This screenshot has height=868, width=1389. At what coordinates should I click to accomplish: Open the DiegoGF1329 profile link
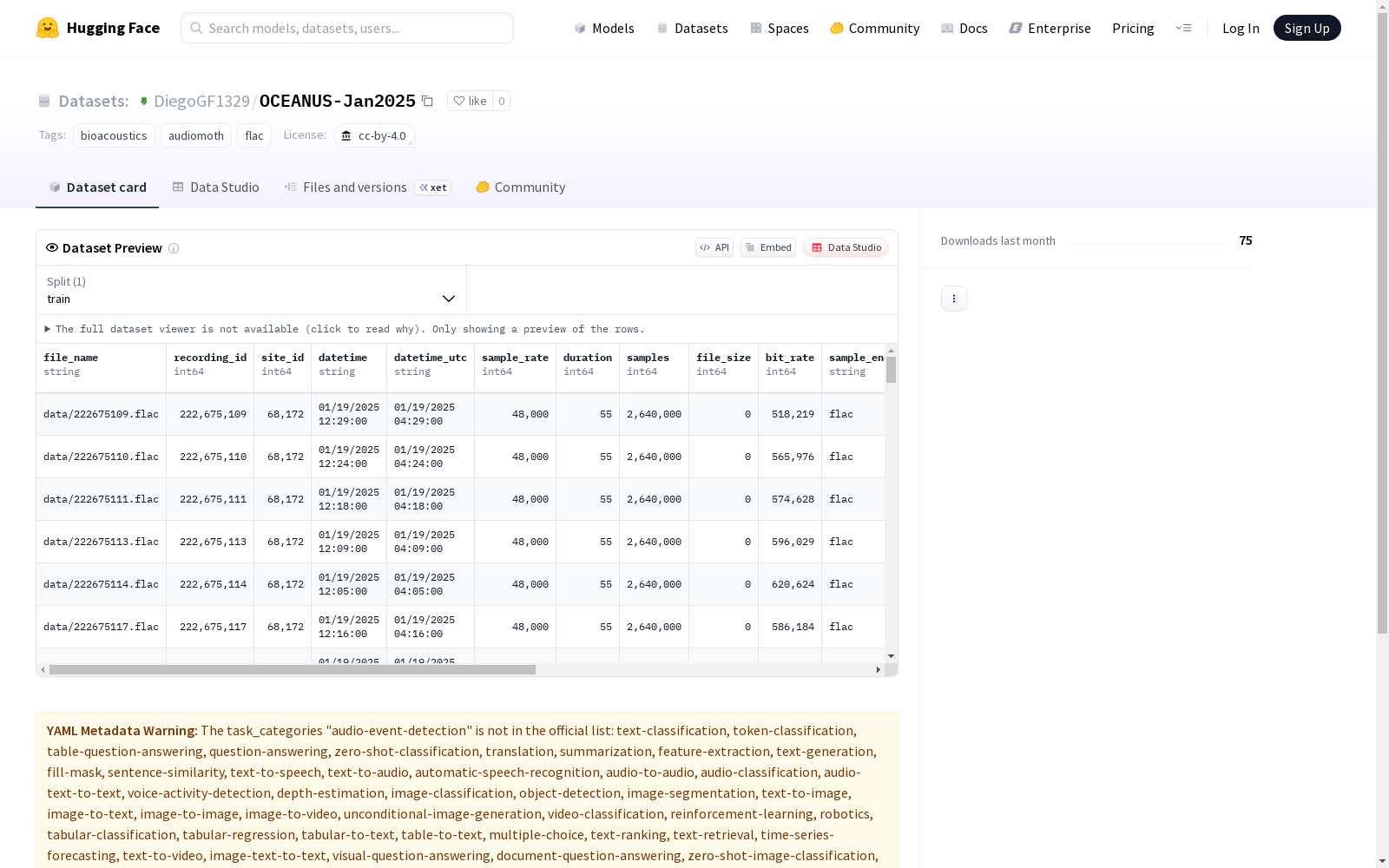click(x=201, y=101)
